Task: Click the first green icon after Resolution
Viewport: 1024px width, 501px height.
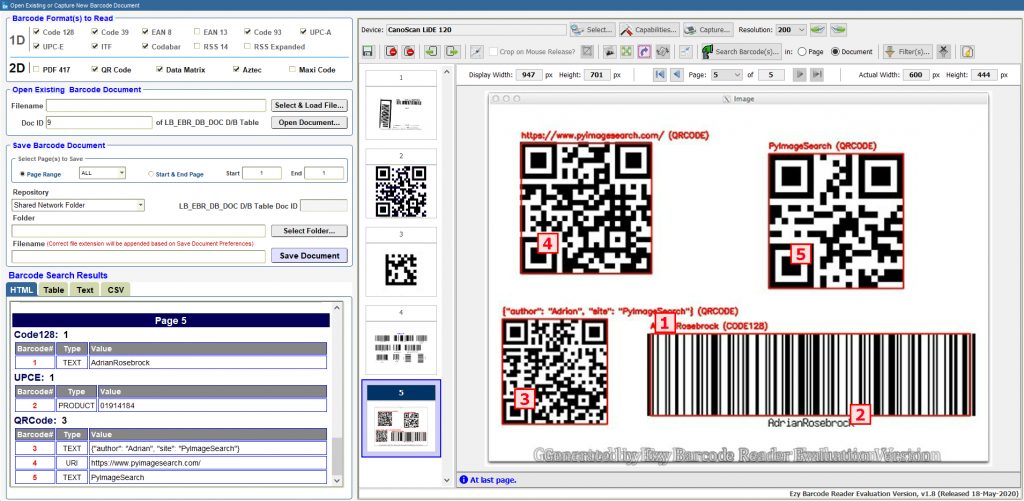Action: pyautogui.click(x=819, y=29)
